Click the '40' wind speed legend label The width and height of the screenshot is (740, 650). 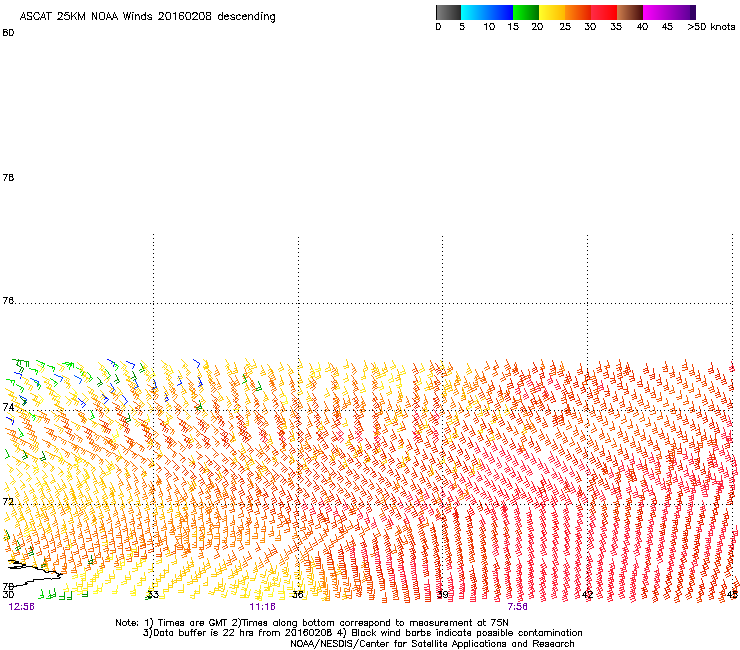click(x=642, y=27)
